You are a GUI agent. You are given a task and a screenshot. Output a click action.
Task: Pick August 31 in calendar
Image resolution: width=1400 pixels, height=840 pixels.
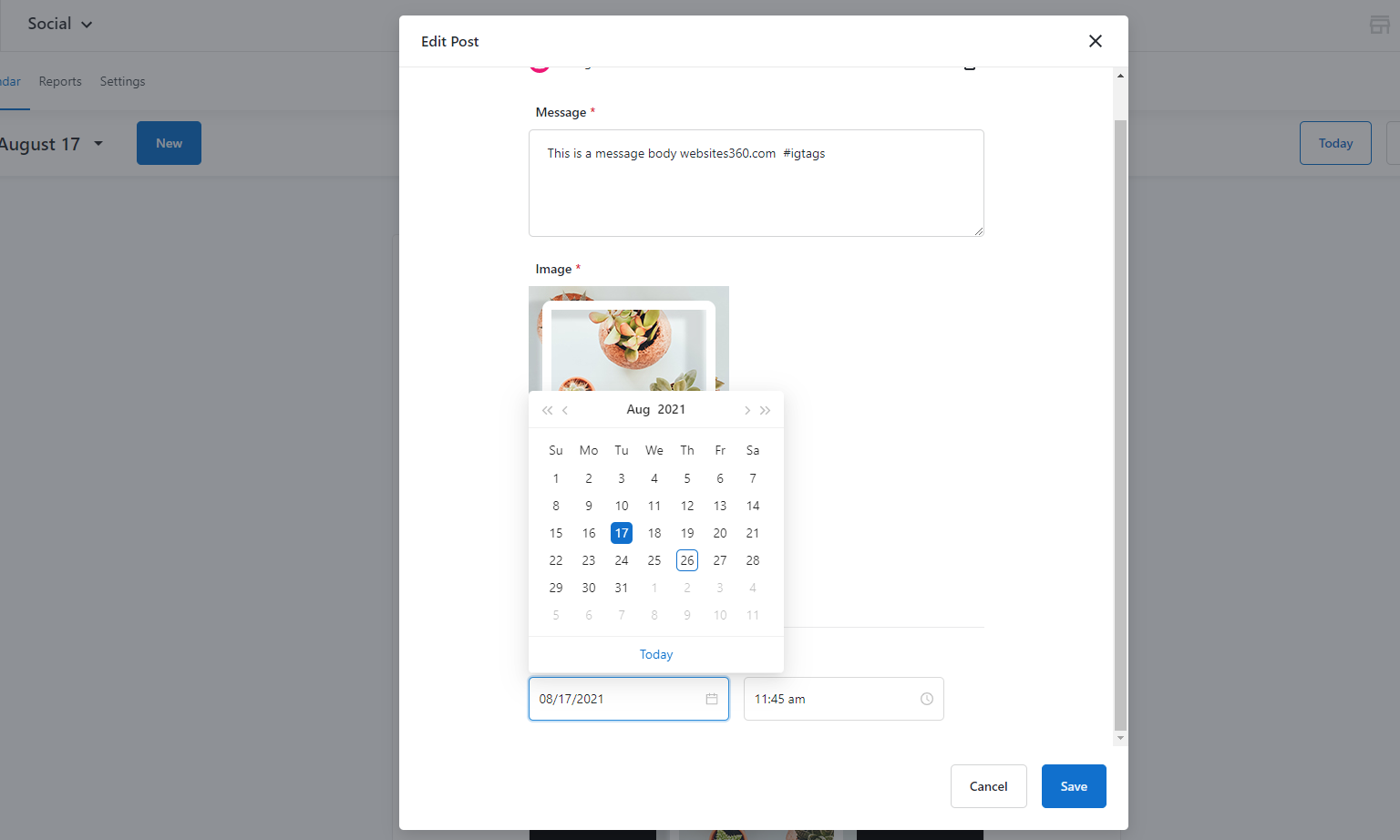click(622, 588)
